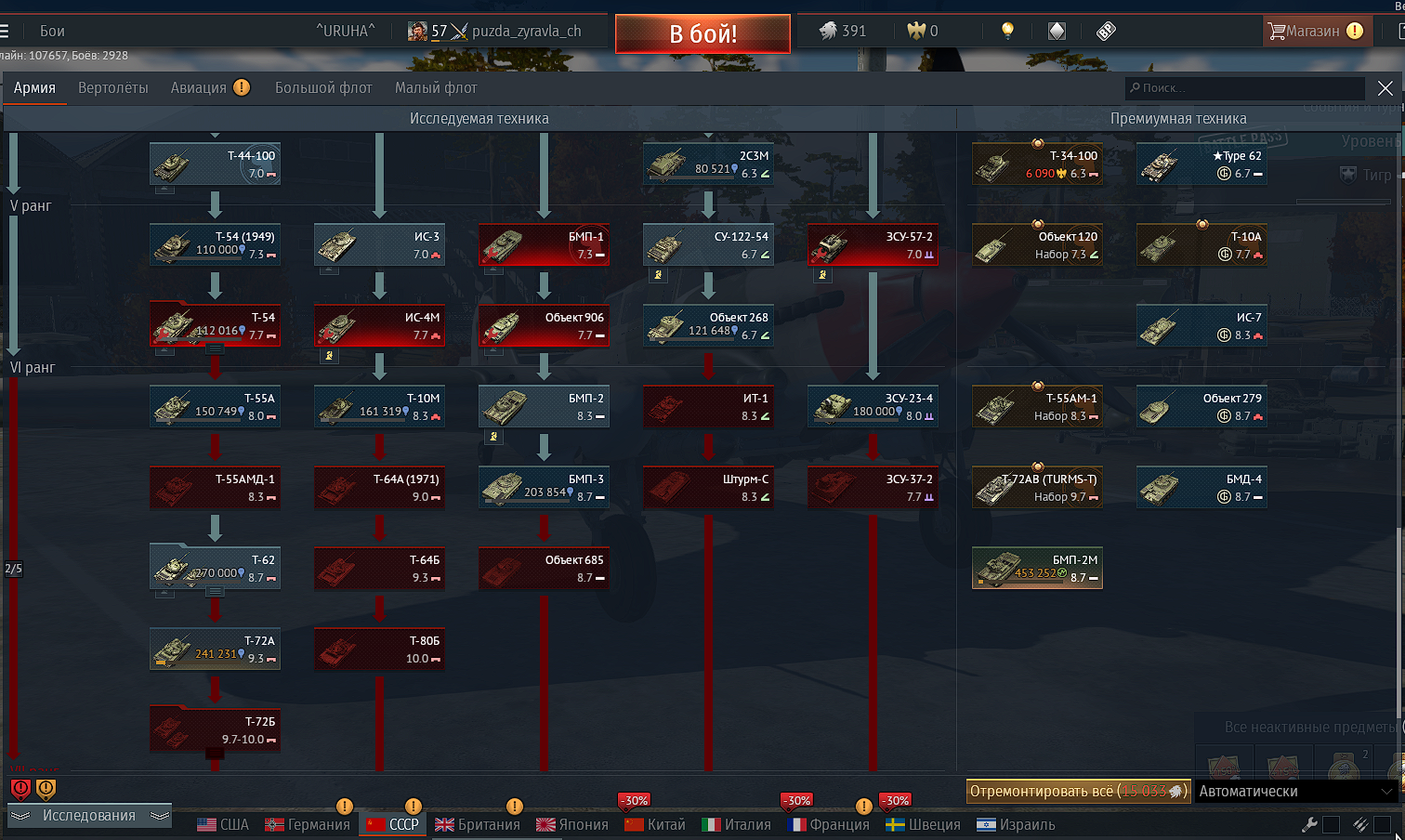The width and height of the screenshot is (1405, 840).
Task: Select the Т-72АВ (TURMS-T) card
Action: pos(1037,487)
